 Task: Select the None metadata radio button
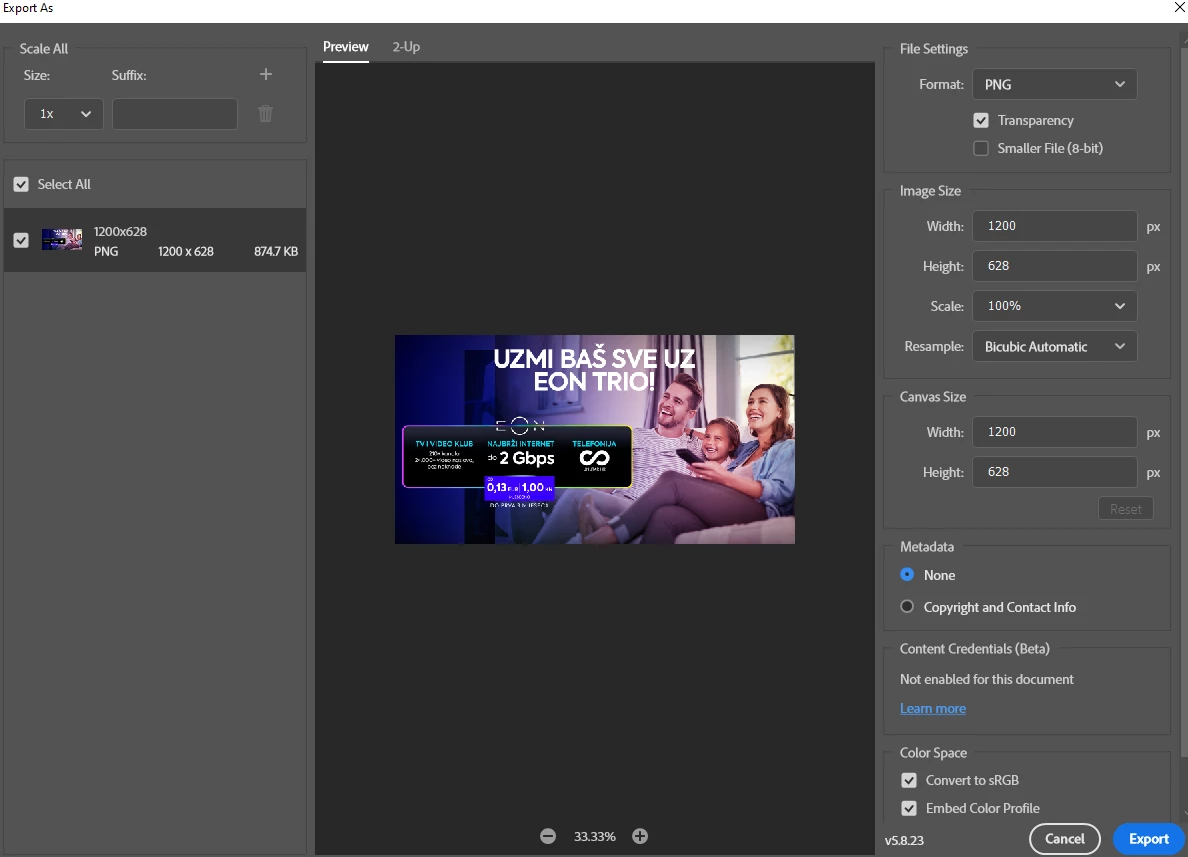907,575
